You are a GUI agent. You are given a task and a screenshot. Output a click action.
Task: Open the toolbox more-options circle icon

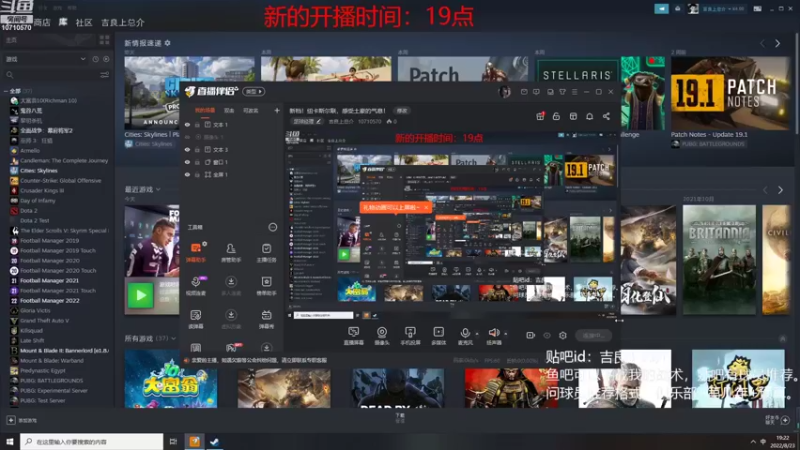pyautogui.click(x=272, y=227)
